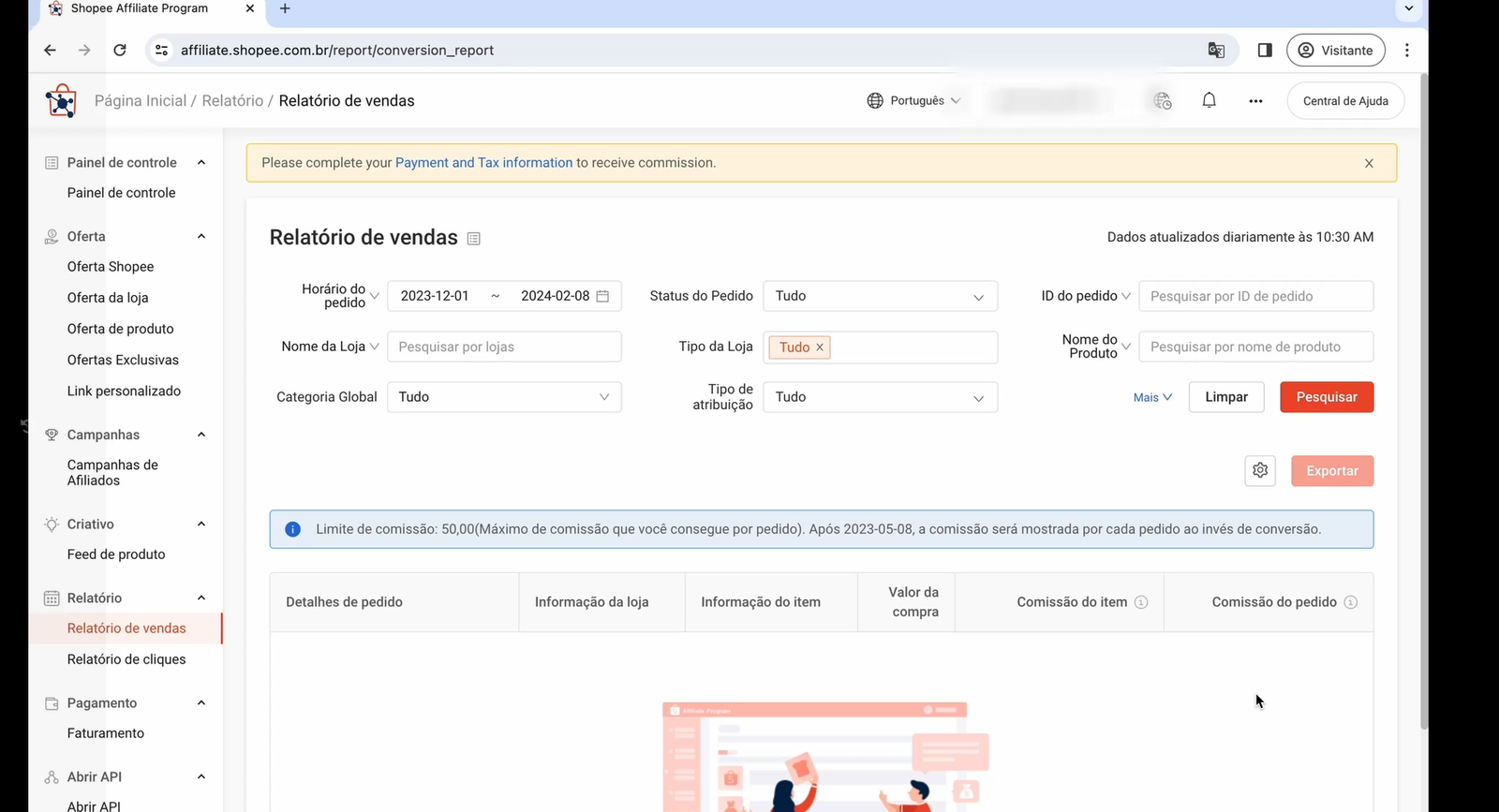Dismiss the payment and tax notice
This screenshot has width=1499, height=812.
coord(1369,163)
